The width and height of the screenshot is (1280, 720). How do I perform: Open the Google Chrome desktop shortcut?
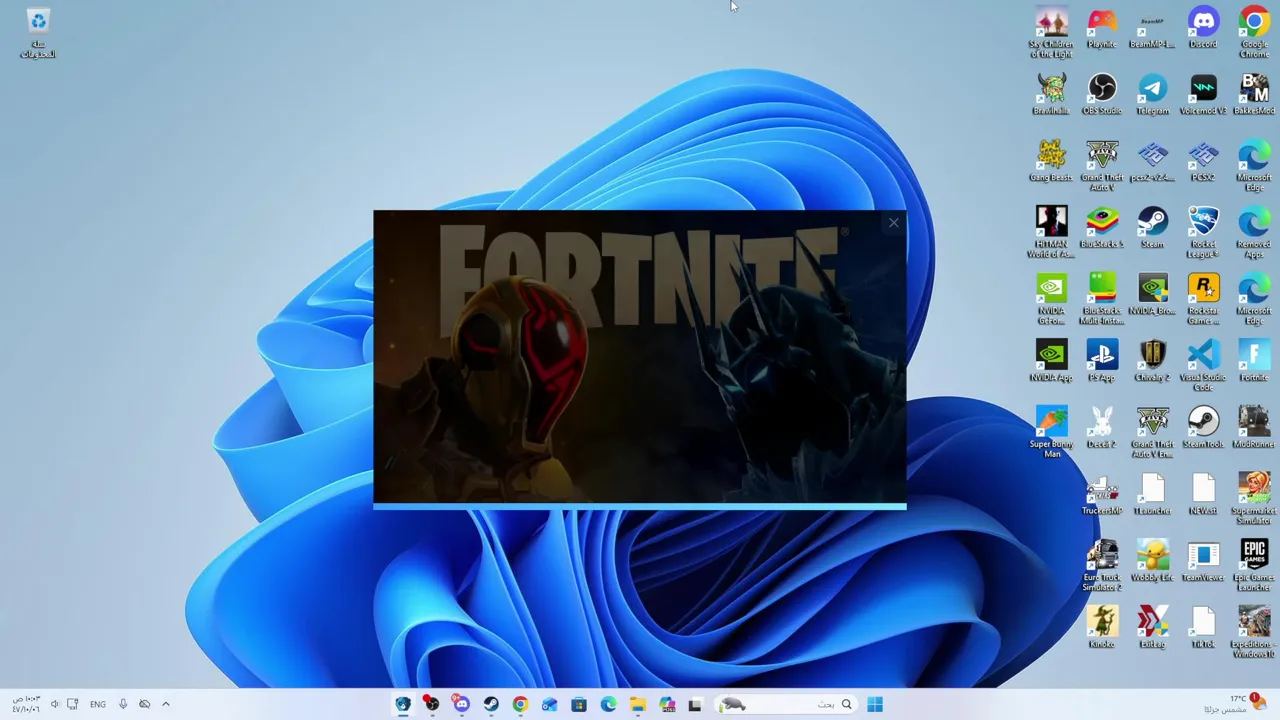[x=1254, y=33]
